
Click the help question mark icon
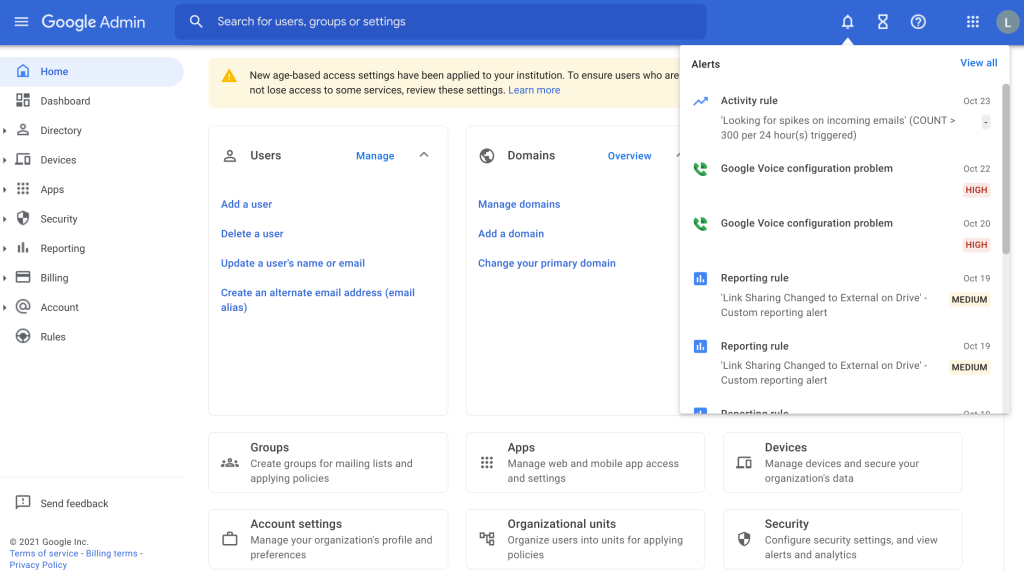918,22
